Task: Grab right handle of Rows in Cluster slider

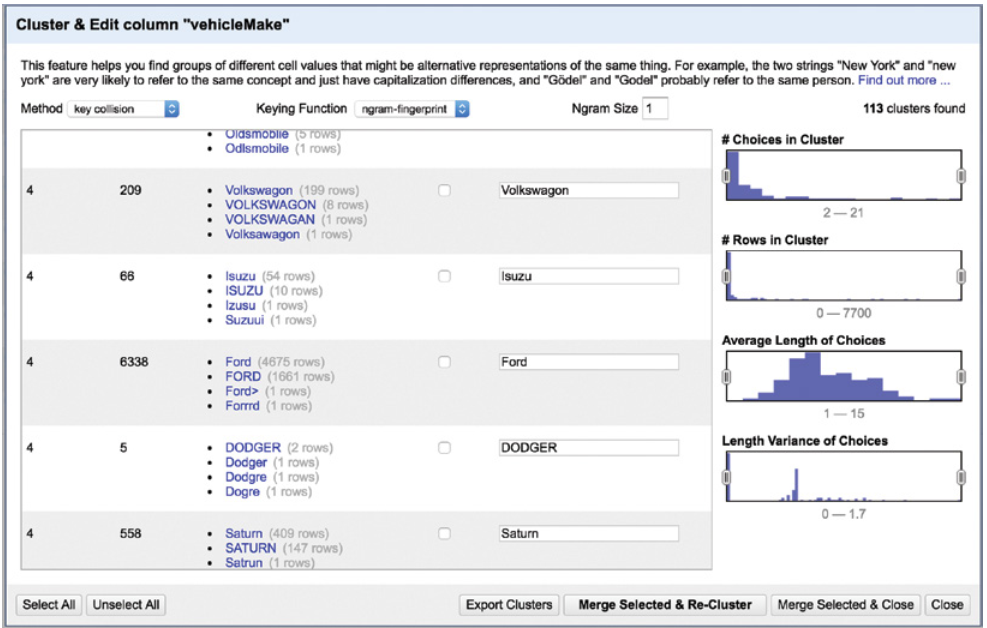Action: coord(961,276)
